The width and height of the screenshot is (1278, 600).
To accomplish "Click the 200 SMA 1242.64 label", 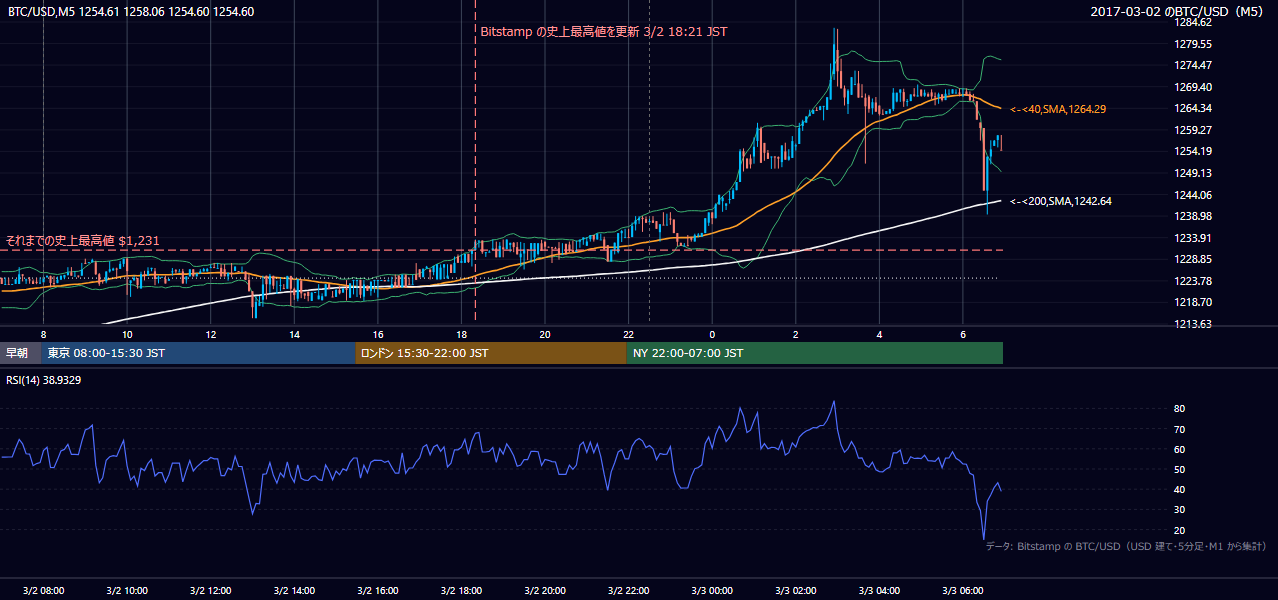I will coord(1061,201).
